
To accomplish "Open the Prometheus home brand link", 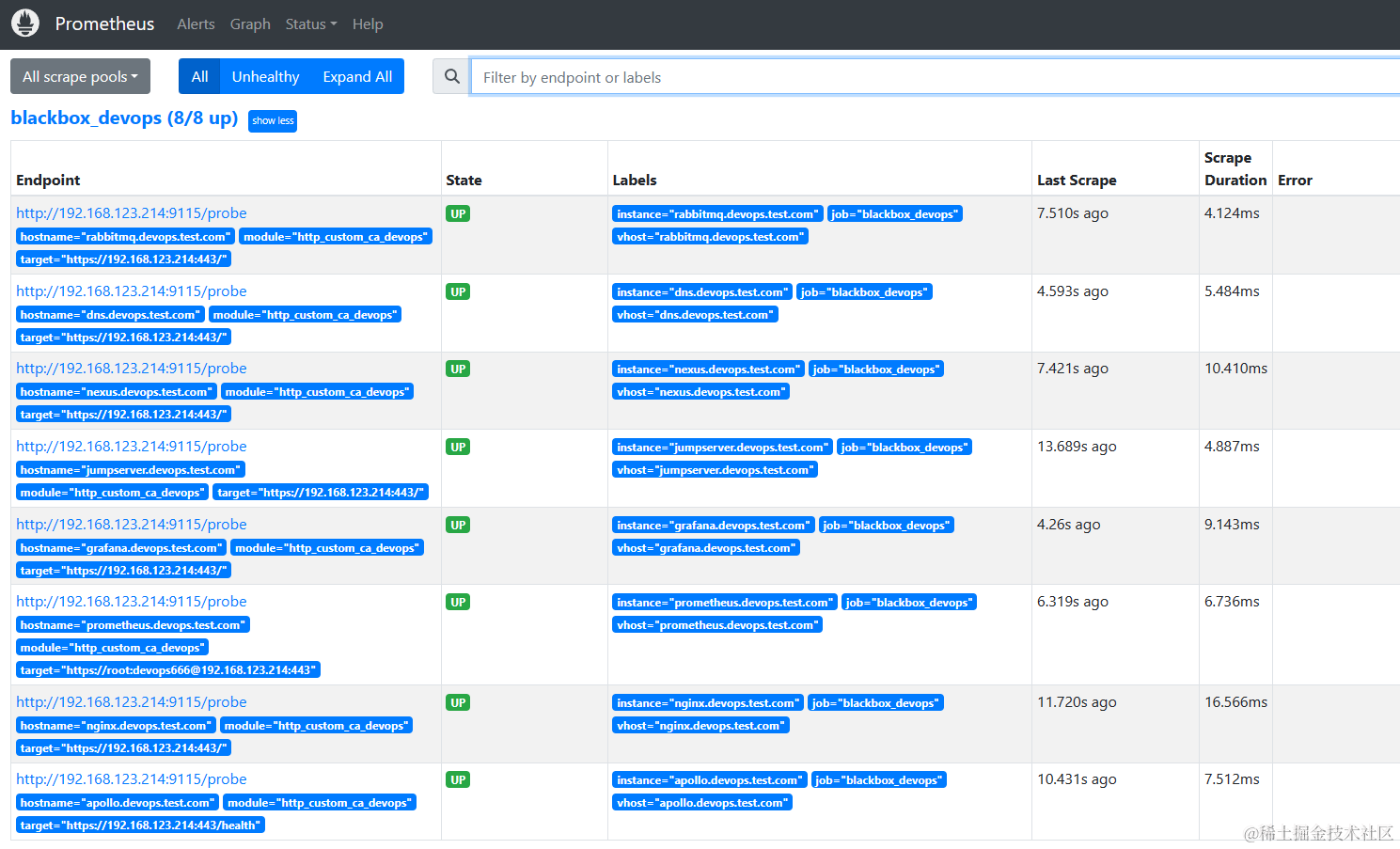I will point(104,24).
